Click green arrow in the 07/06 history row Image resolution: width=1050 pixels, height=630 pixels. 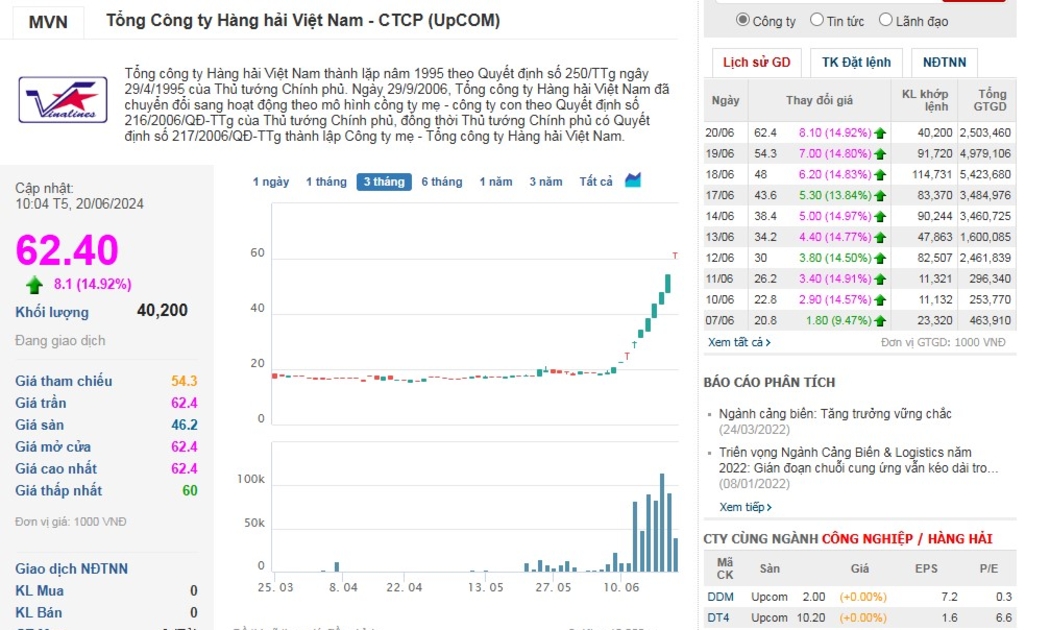(x=880, y=321)
